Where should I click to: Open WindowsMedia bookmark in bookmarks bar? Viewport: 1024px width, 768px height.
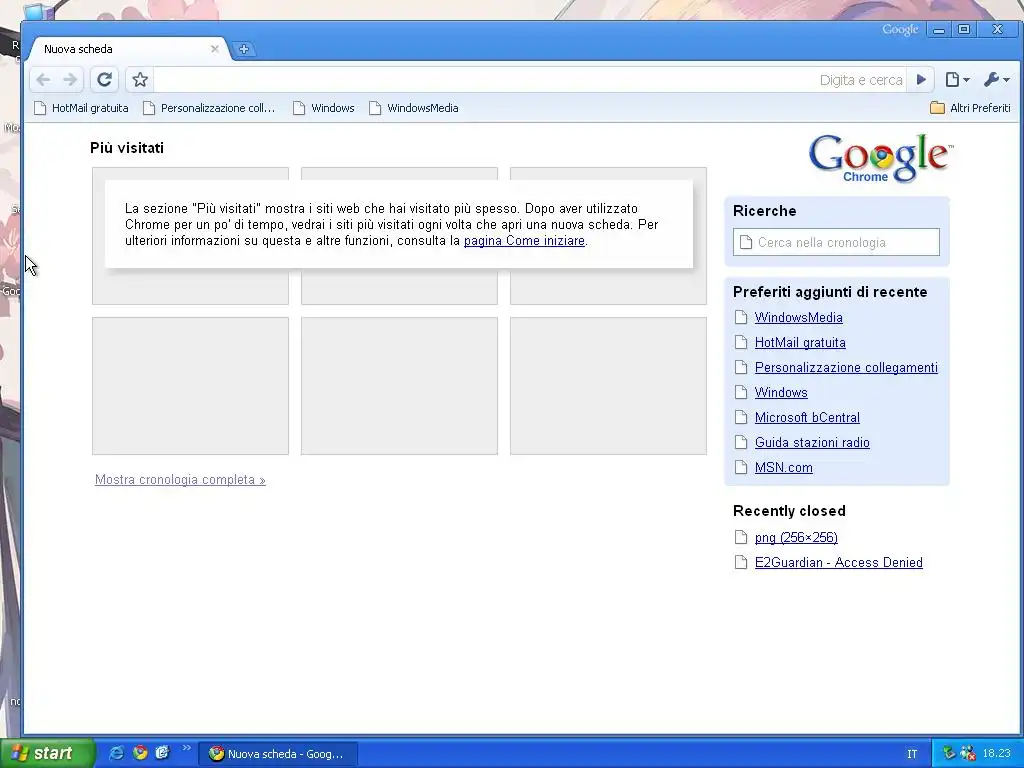(x=413, y=108)
